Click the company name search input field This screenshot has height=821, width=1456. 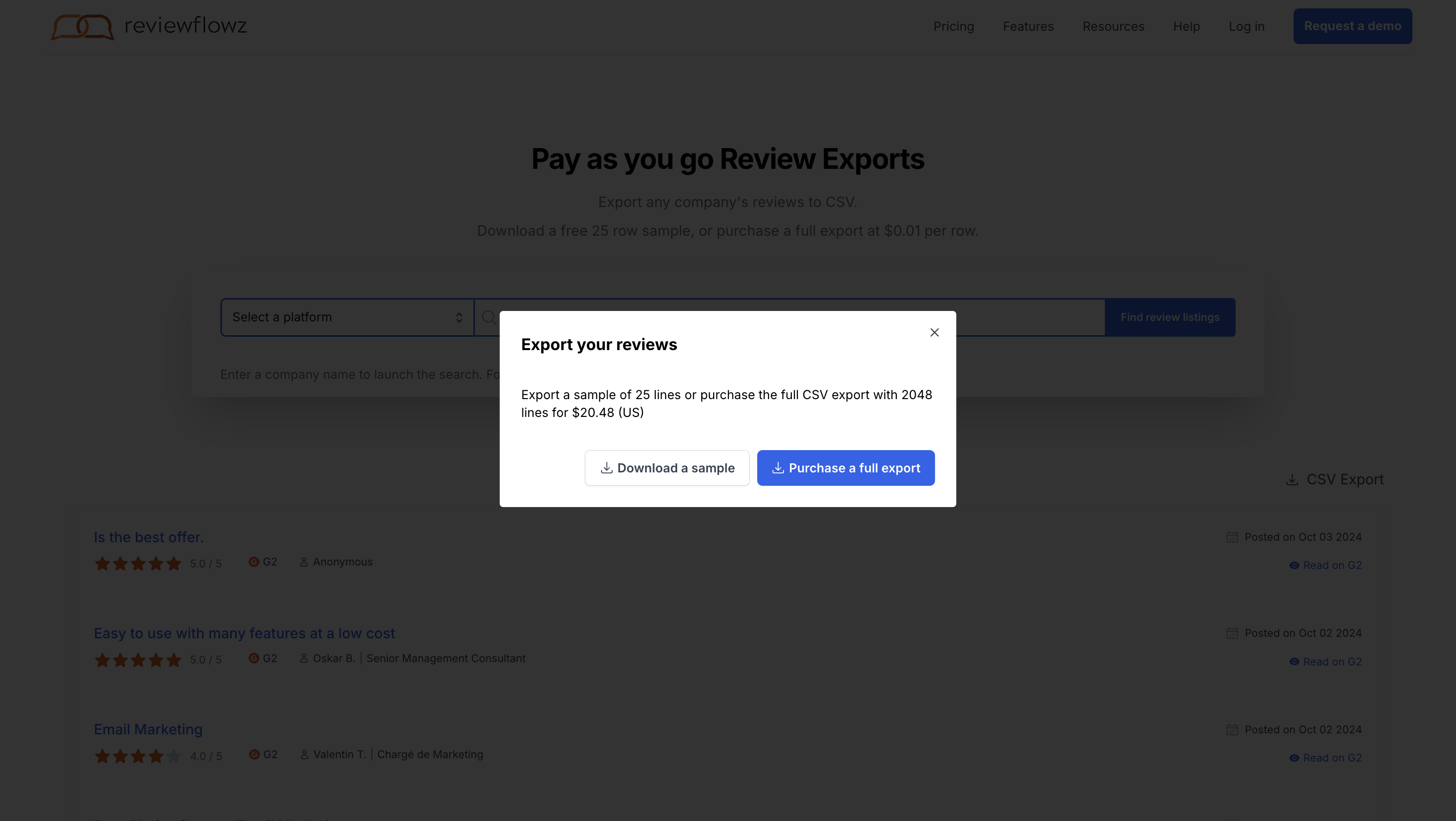(x=789, y=317)
